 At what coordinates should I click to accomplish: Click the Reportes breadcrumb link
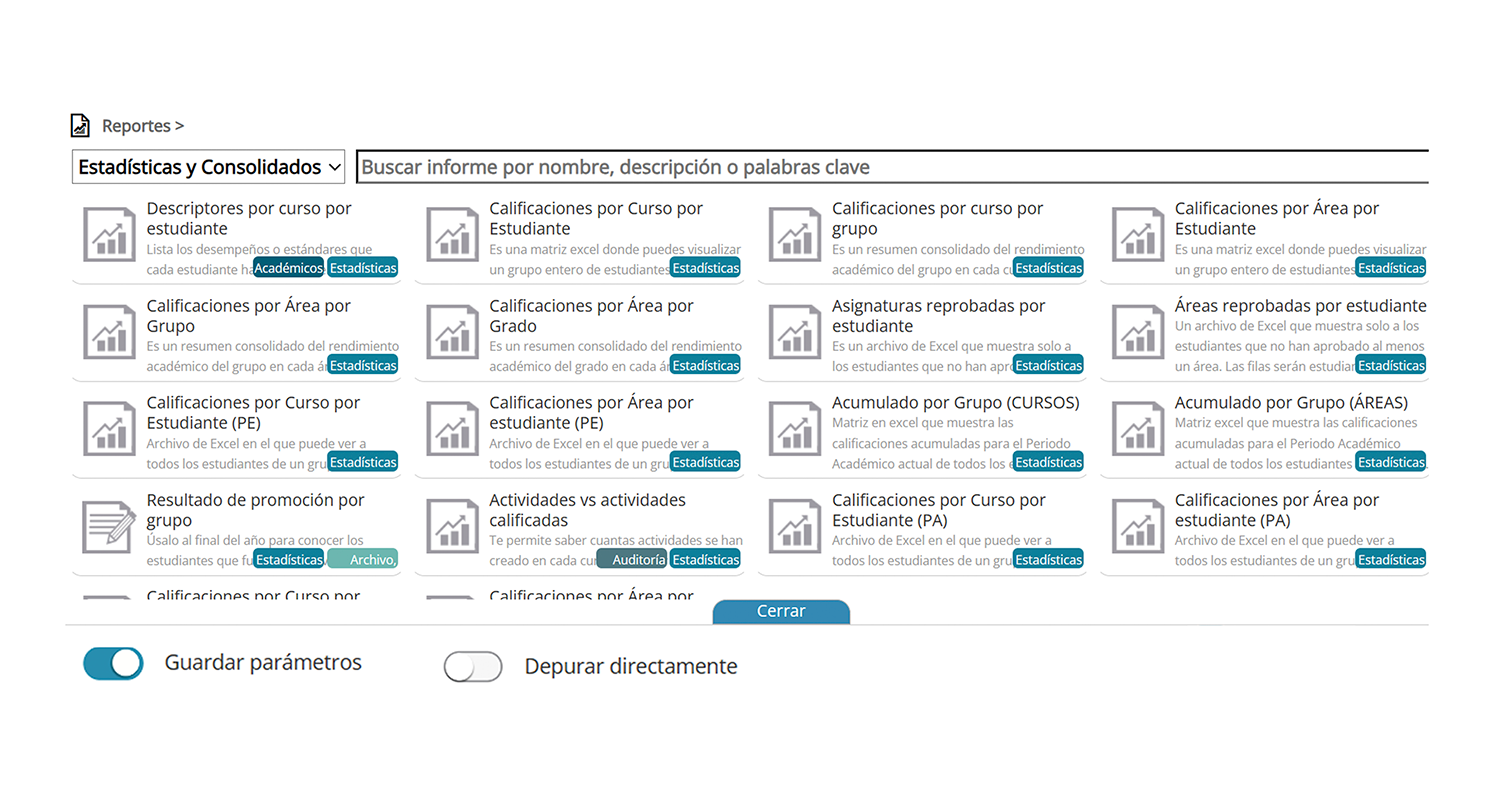[136, 126]
